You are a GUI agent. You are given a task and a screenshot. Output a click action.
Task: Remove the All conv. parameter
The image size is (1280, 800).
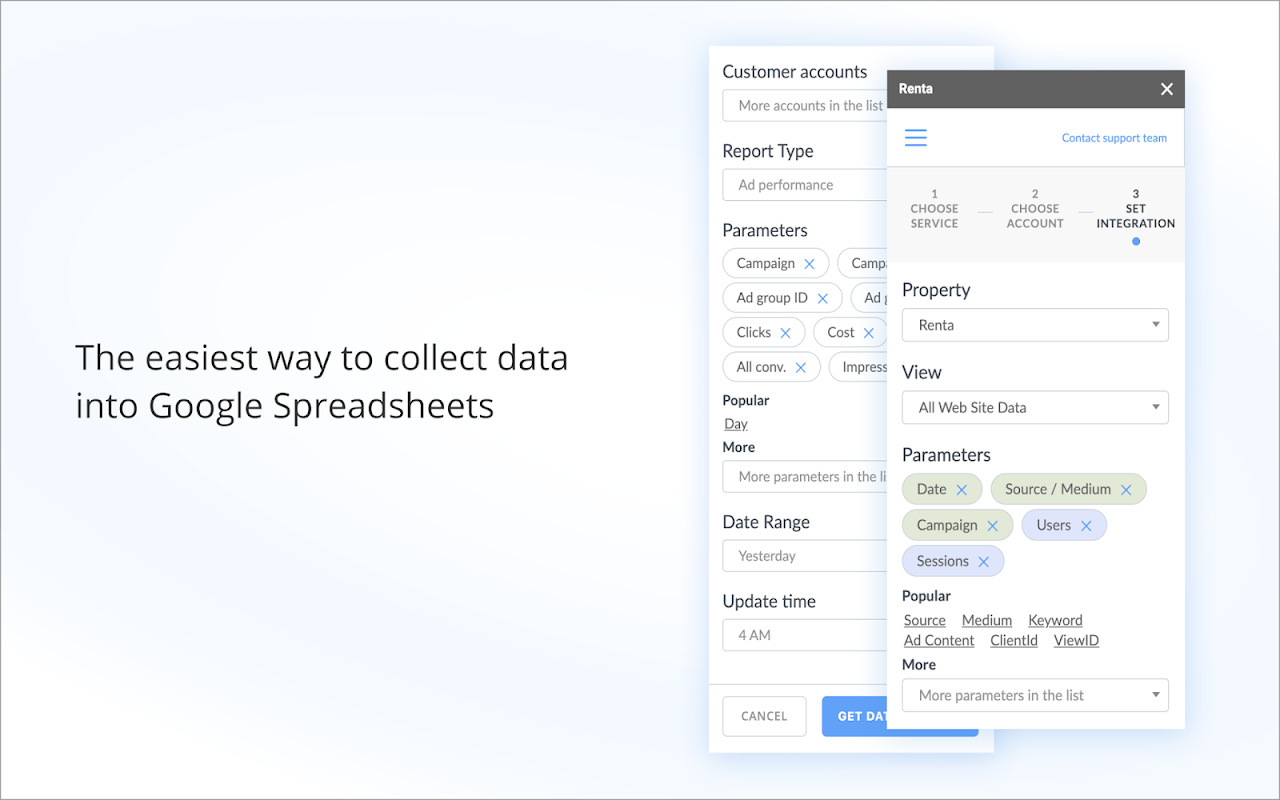[801, 367]
